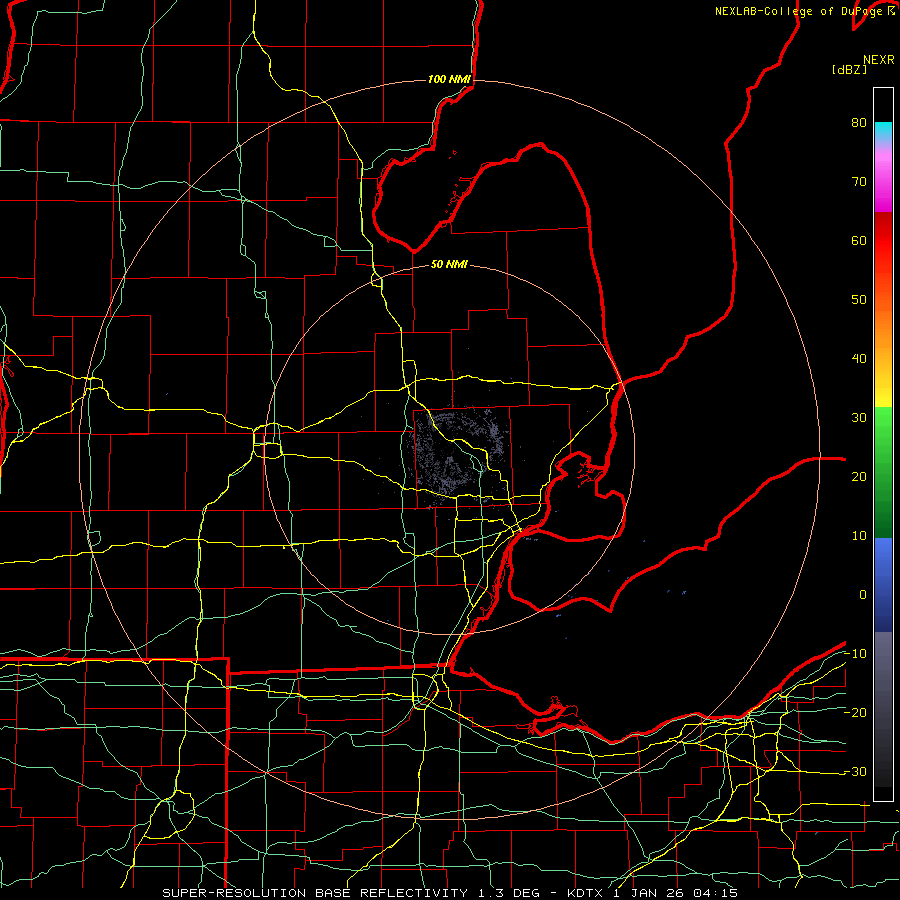Click the green segment of the color bar
This screenshot has height=900, width=900.
pyautogui.click(x=883, y=472)
